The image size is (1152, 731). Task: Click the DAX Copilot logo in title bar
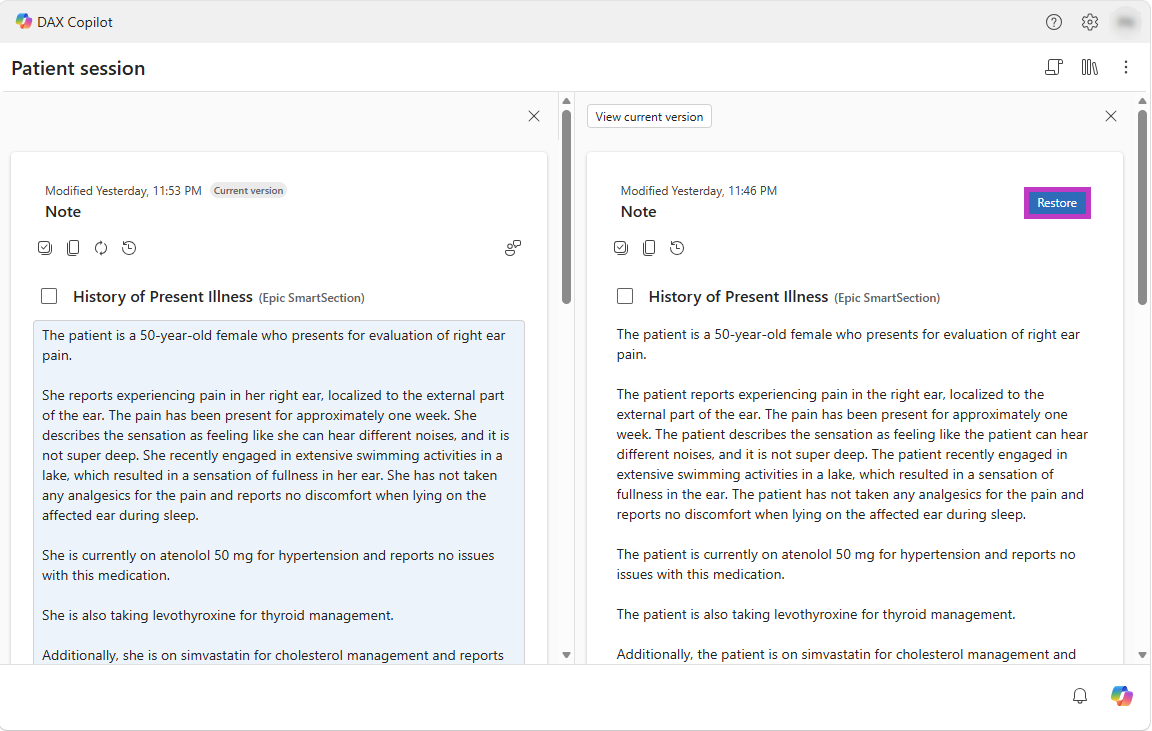pos(24,21)
